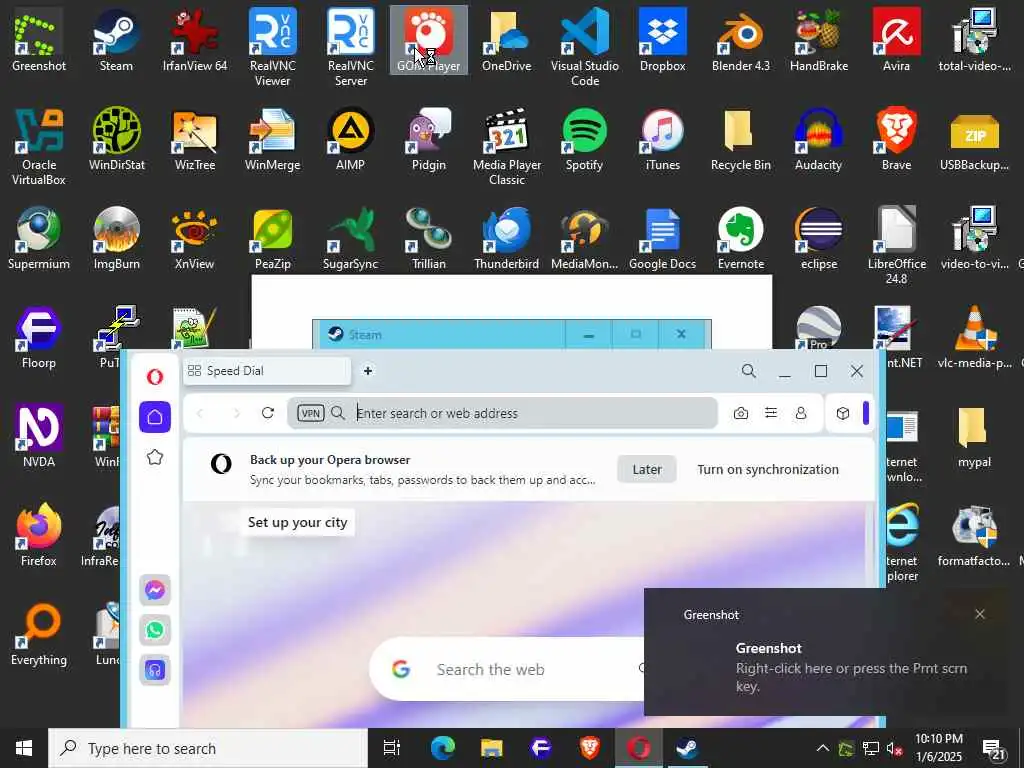
Task: Toggle the VPN badge in address bar
Action: pyautogui.click(x=311, y=413)
